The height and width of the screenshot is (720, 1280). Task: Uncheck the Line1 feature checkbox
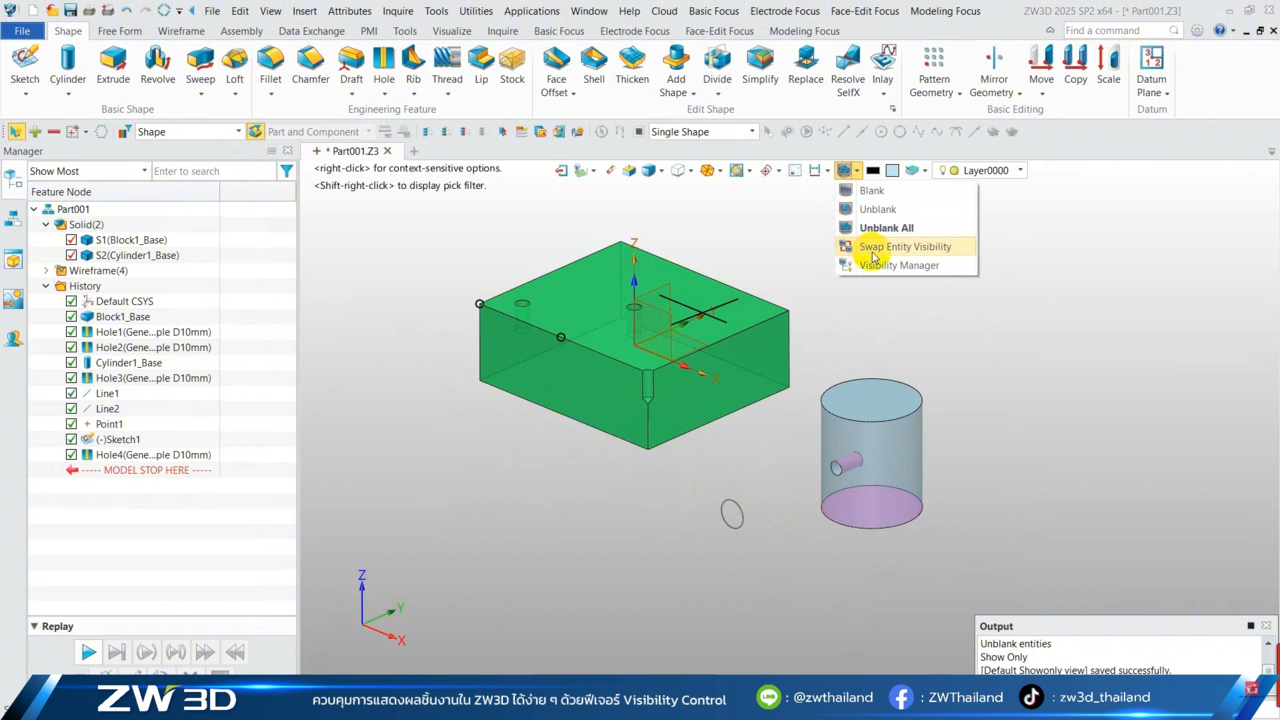point(71,394)
